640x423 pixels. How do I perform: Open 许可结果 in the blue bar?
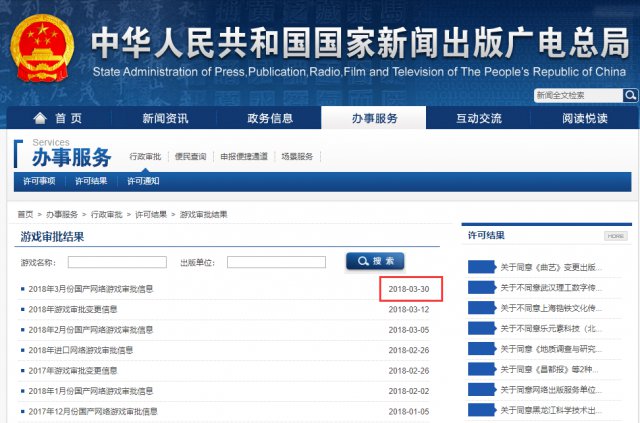(91, 181)
